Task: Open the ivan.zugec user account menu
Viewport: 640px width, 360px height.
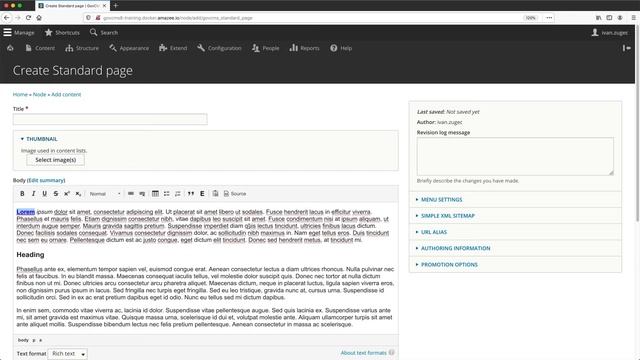Action: click(609, 32)
